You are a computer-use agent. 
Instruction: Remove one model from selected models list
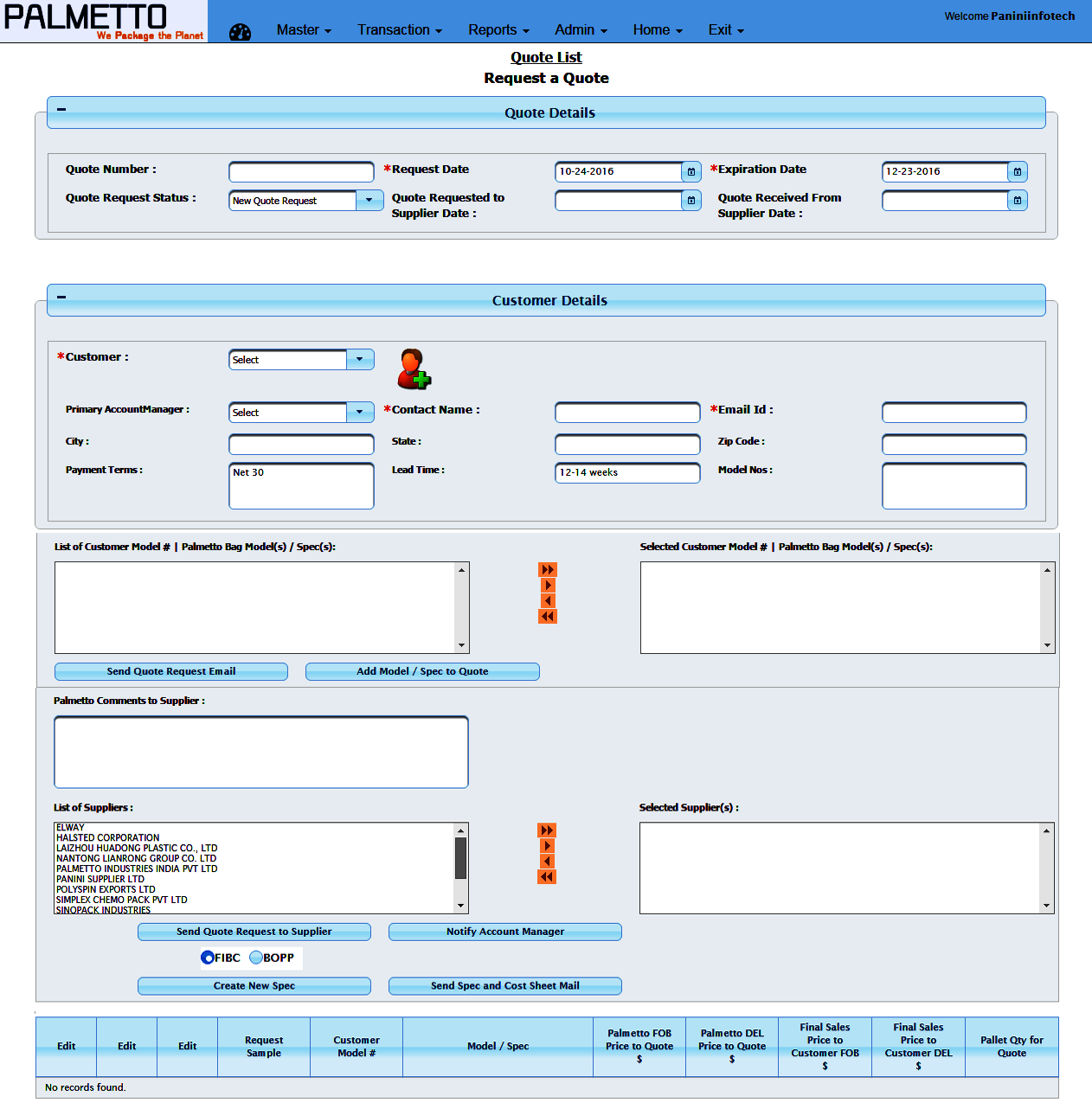pyautogui.click(x=548, y=601)
